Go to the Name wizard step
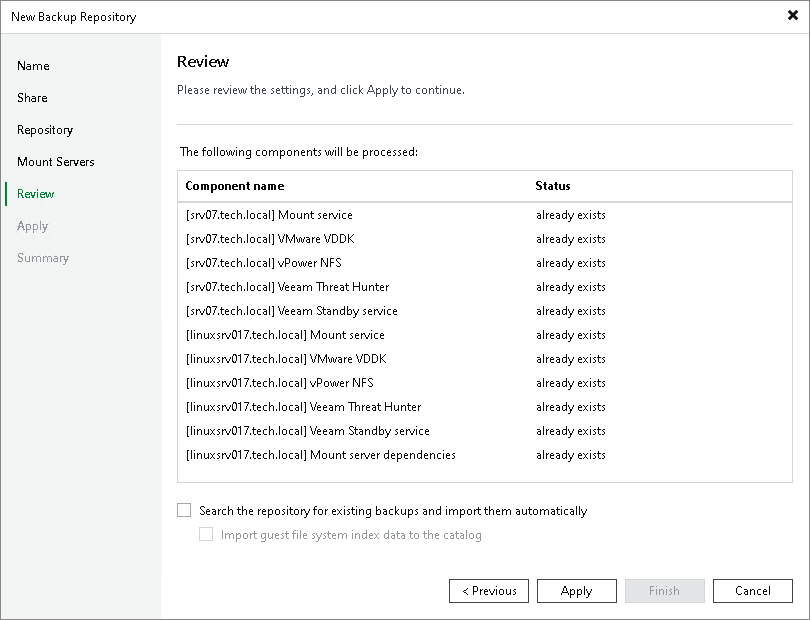 click(33, 66)
